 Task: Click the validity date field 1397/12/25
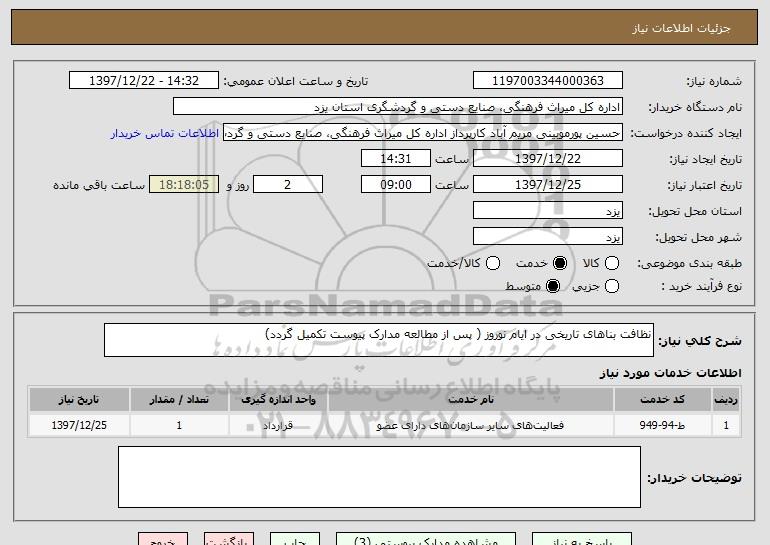click(x=548, y=185)
